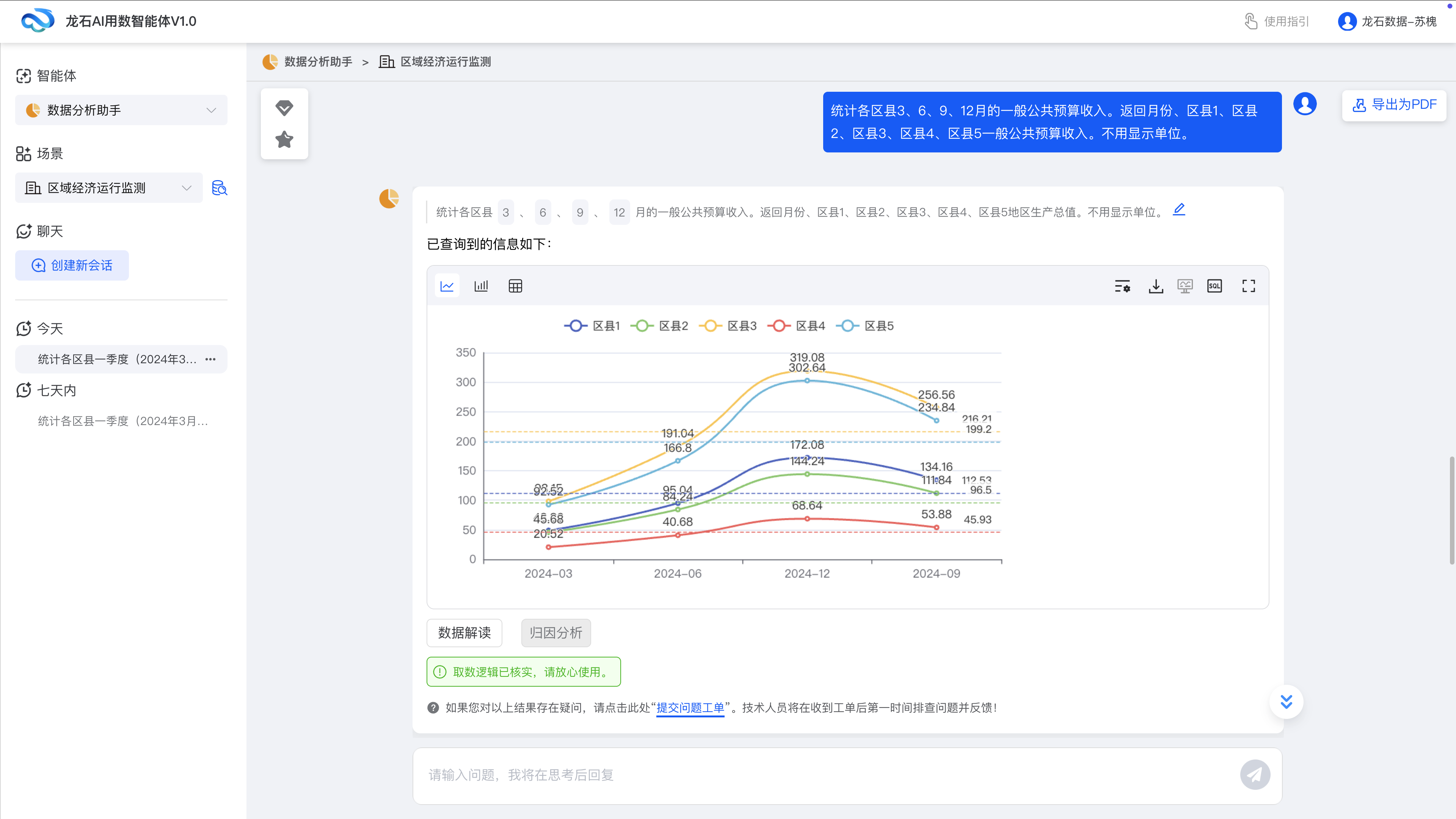Toggle visibility of 区县5 line
The height and width of the screenshot is (819, 1456).
[865, 326]
